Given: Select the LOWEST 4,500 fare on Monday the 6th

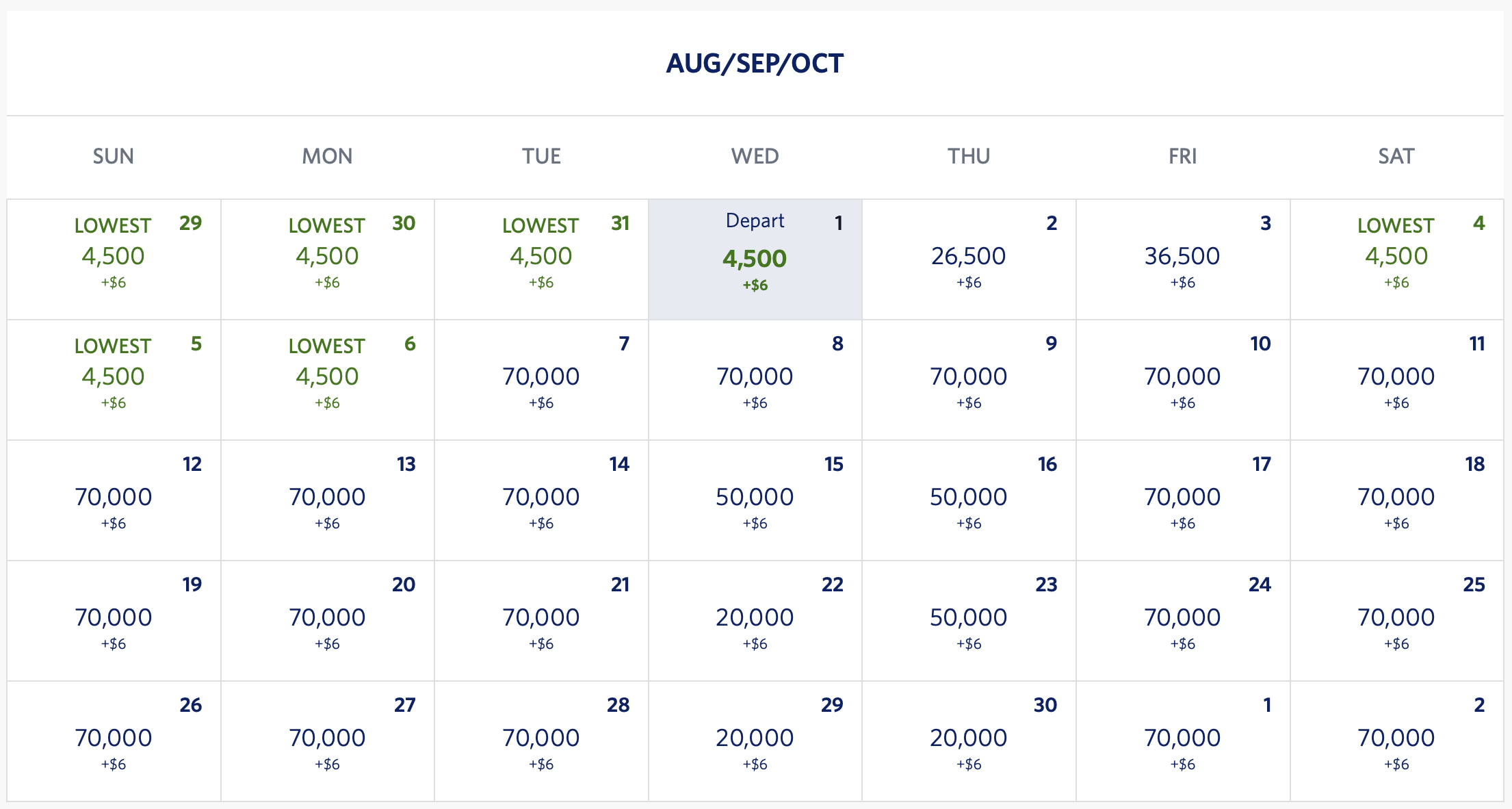Looking at the screenshot, I should click(x=327, y=375).
